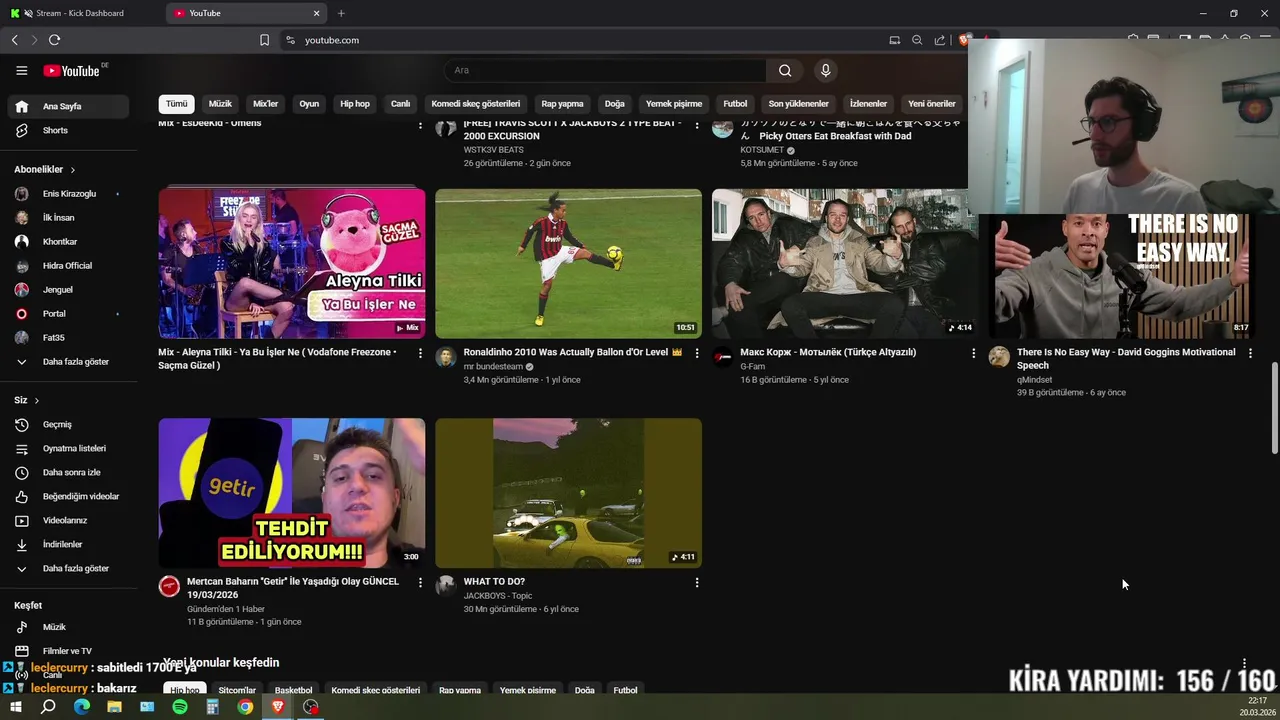Open more options for David Goggins video
Image resolution: width=1280 pixels, height=720 pixels.
coord(1250,353)
